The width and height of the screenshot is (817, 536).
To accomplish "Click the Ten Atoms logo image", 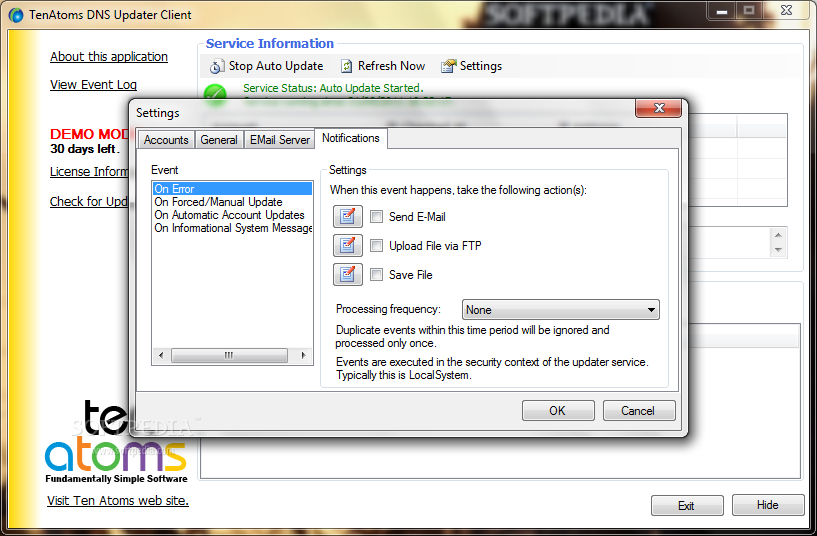I will coord(116,442).
